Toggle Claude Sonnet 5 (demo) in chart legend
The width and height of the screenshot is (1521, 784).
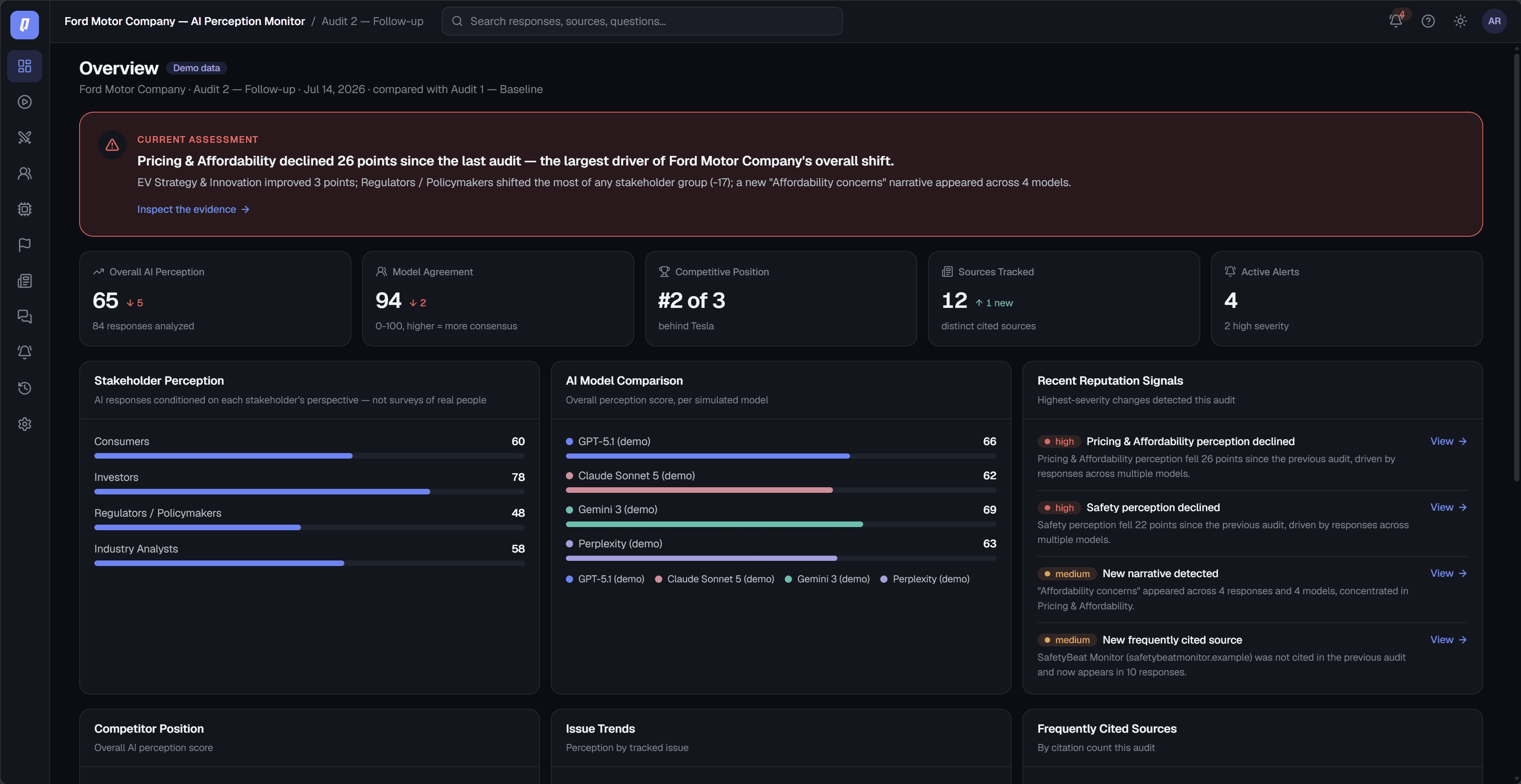click(714, 579)
